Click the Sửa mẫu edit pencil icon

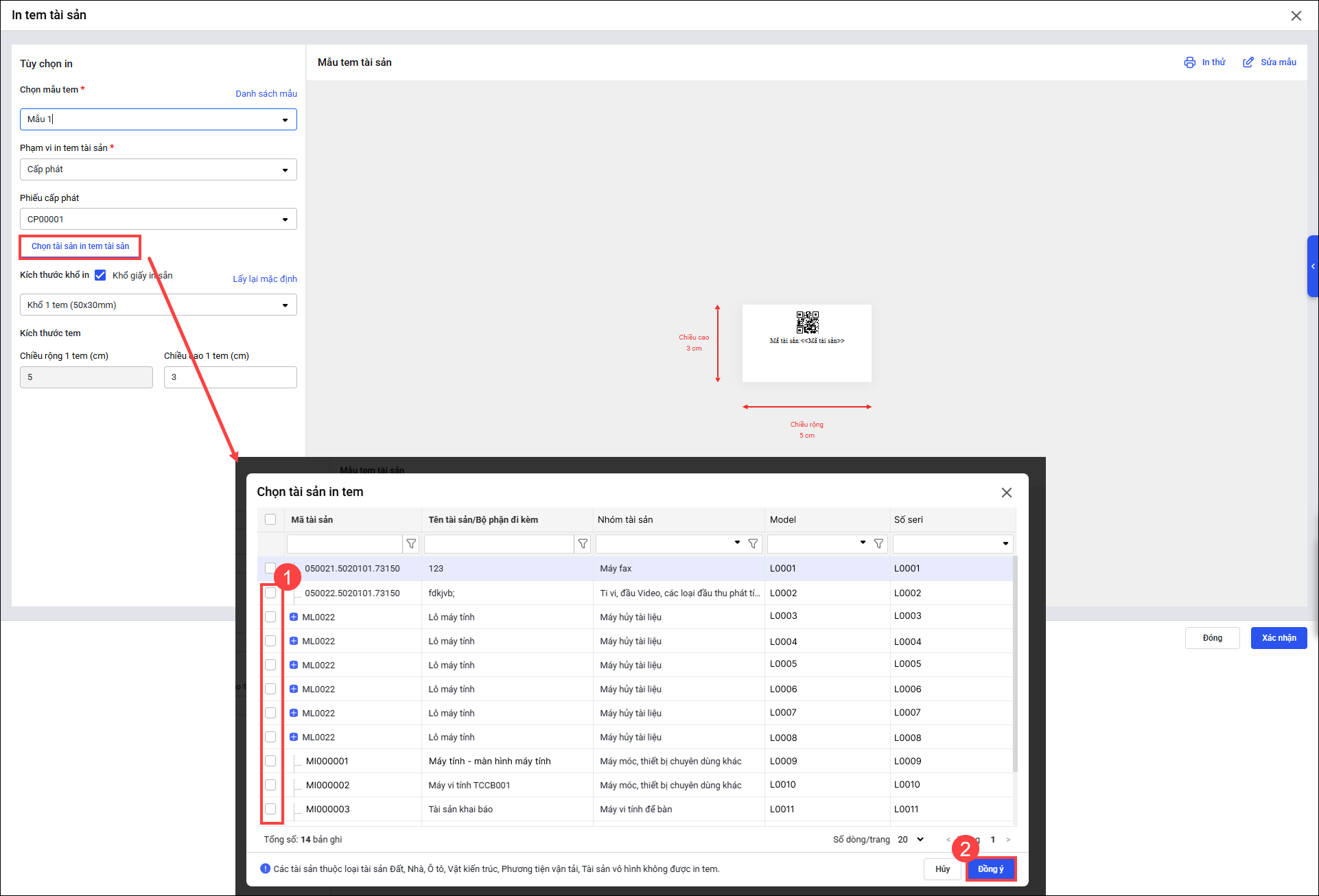coord(1248,62)
